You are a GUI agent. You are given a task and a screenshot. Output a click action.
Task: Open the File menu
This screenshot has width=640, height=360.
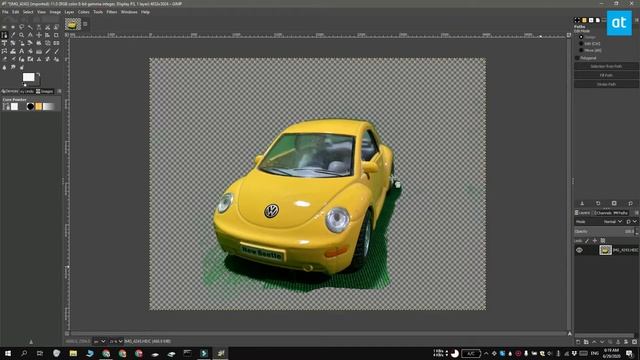coord(5,12)
